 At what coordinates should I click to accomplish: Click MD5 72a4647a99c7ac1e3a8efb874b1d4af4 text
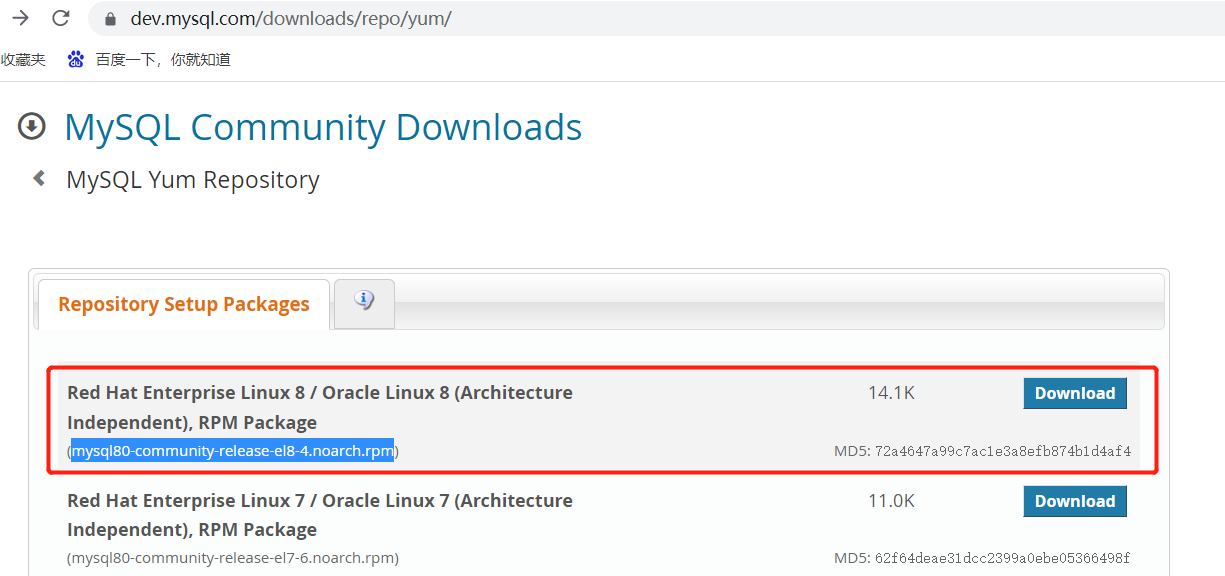[982, 451]
